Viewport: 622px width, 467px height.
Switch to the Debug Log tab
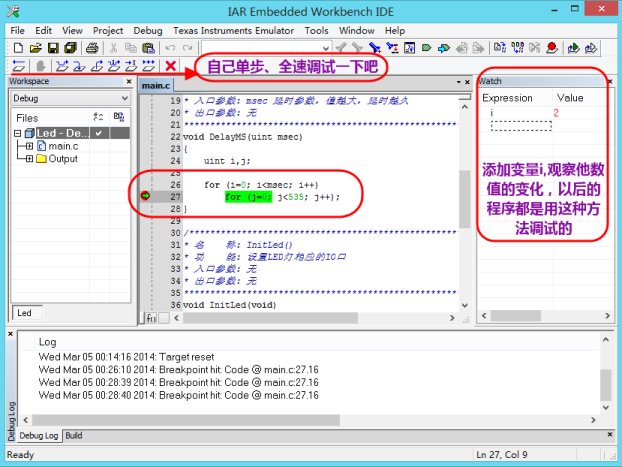point(39,435)
